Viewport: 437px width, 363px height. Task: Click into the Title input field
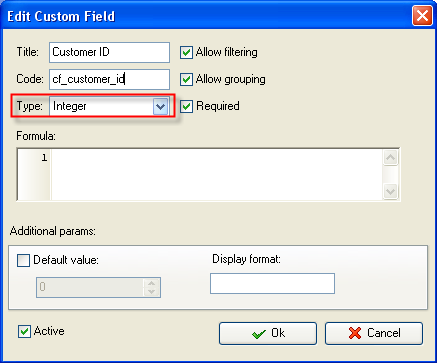click(109, 52)
